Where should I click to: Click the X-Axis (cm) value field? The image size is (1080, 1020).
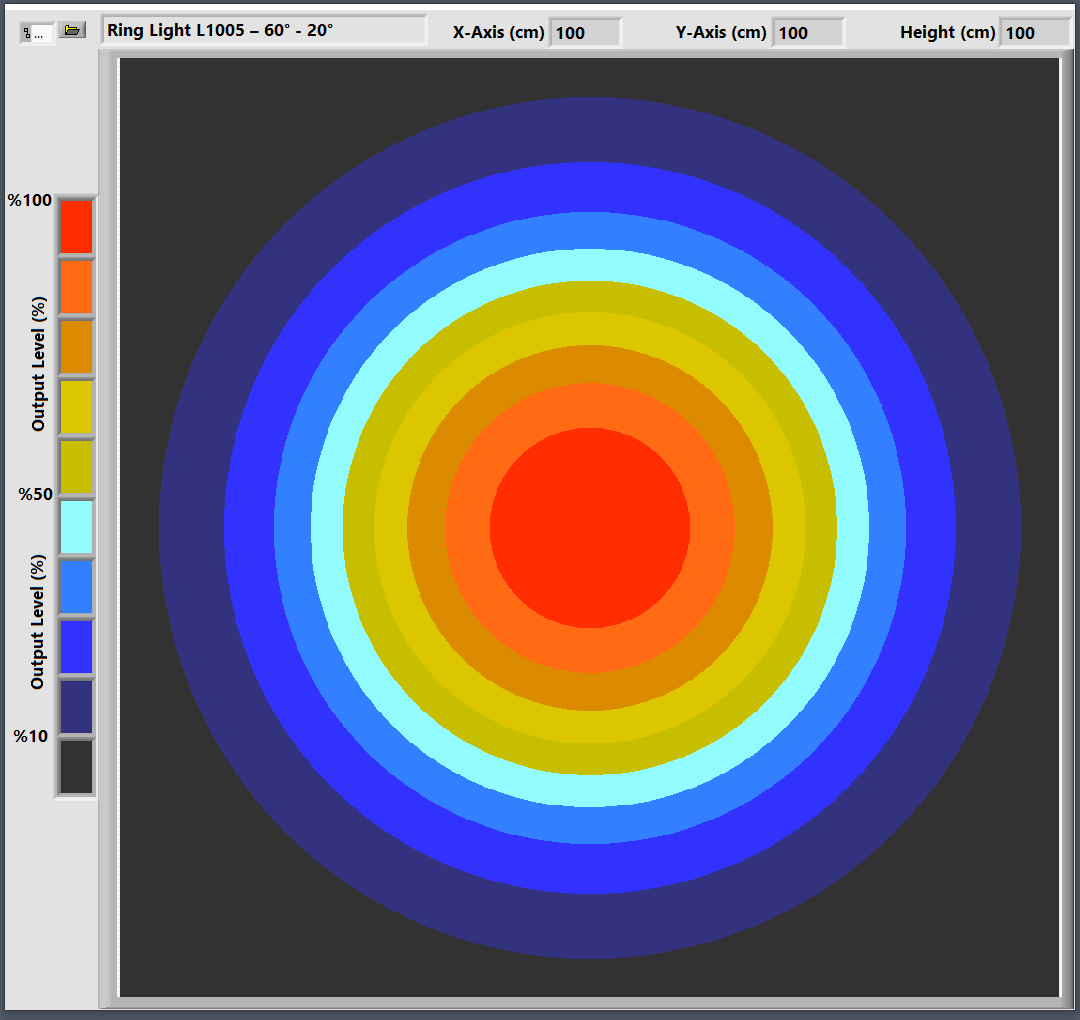[x=584, y=33]
